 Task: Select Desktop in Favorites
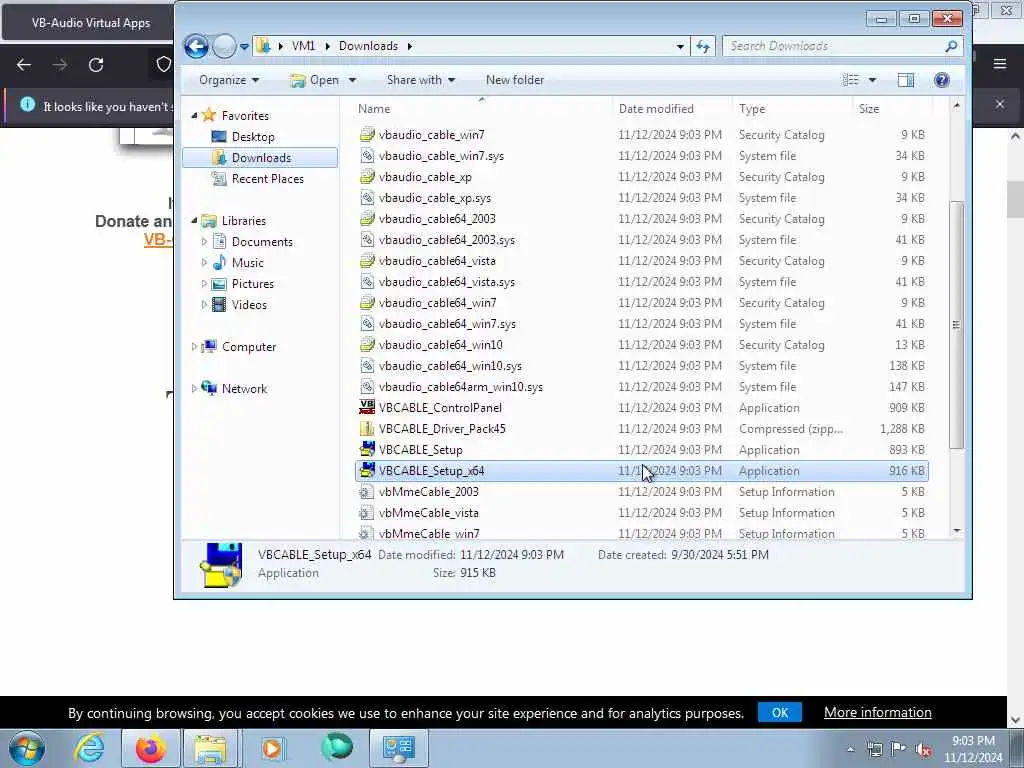[x=253, y=136]
